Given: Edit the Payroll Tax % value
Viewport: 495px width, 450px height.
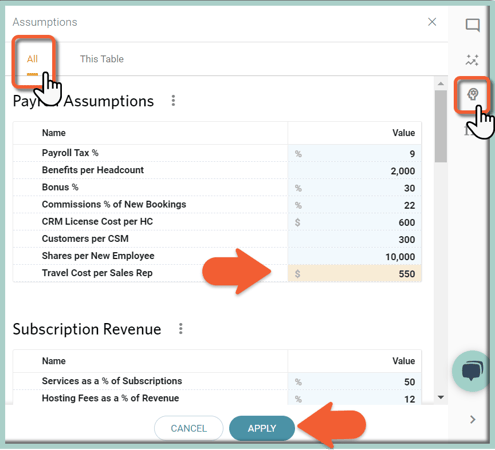Looking at the screenshot, I should pos(355,153).
